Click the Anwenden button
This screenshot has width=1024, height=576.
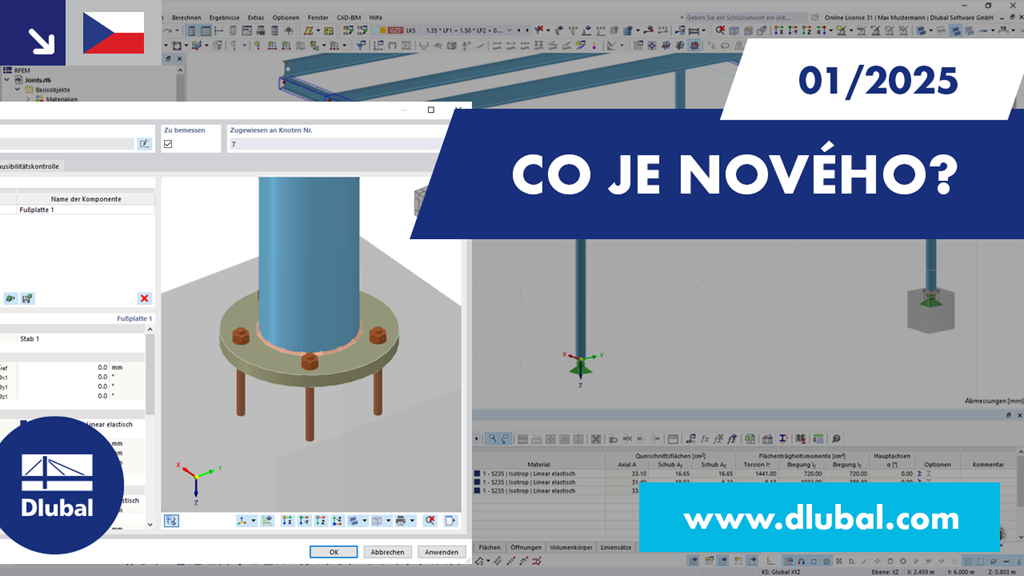tap(441, 552)
